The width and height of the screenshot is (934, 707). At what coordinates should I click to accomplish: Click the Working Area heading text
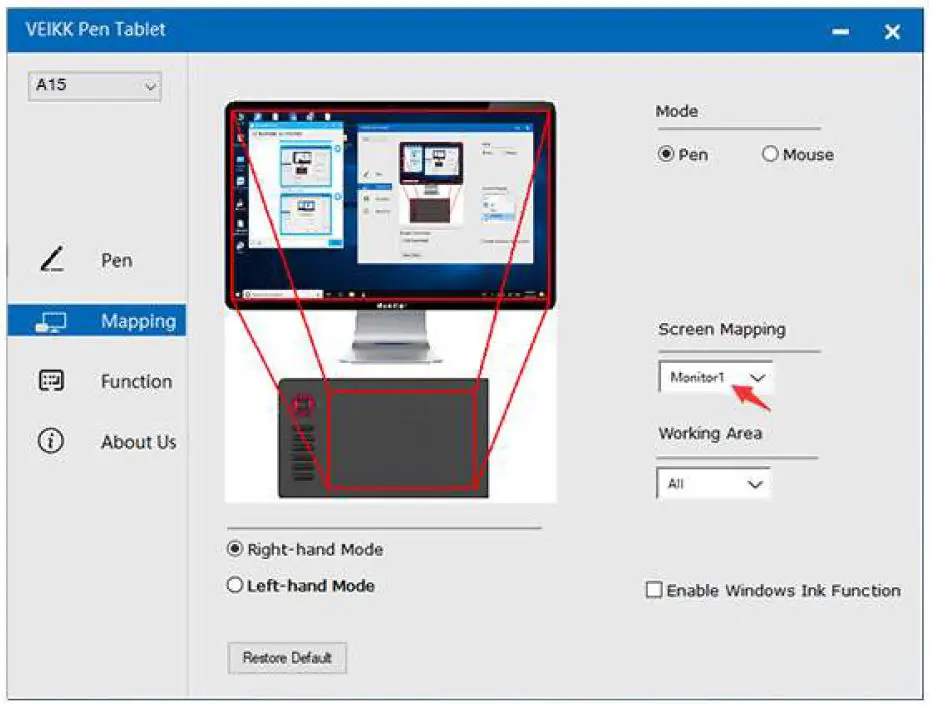pyautogui.click(x=710, y=433)
